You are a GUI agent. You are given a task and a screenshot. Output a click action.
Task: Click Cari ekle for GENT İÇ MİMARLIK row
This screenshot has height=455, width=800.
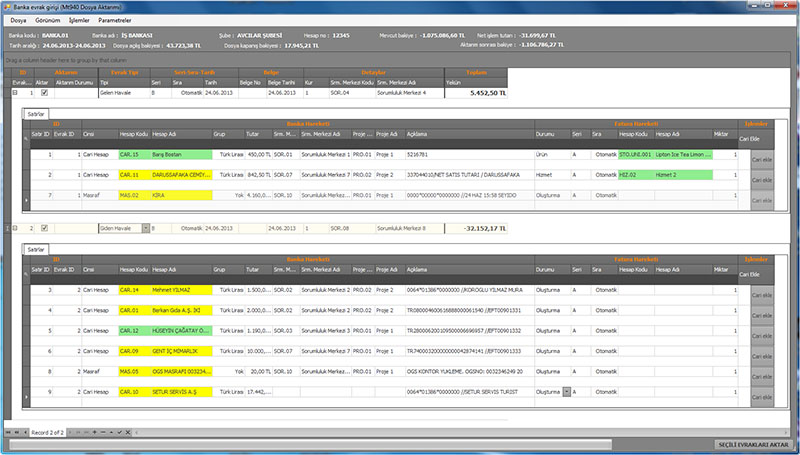pyautogui.click(x=762, y=357)
